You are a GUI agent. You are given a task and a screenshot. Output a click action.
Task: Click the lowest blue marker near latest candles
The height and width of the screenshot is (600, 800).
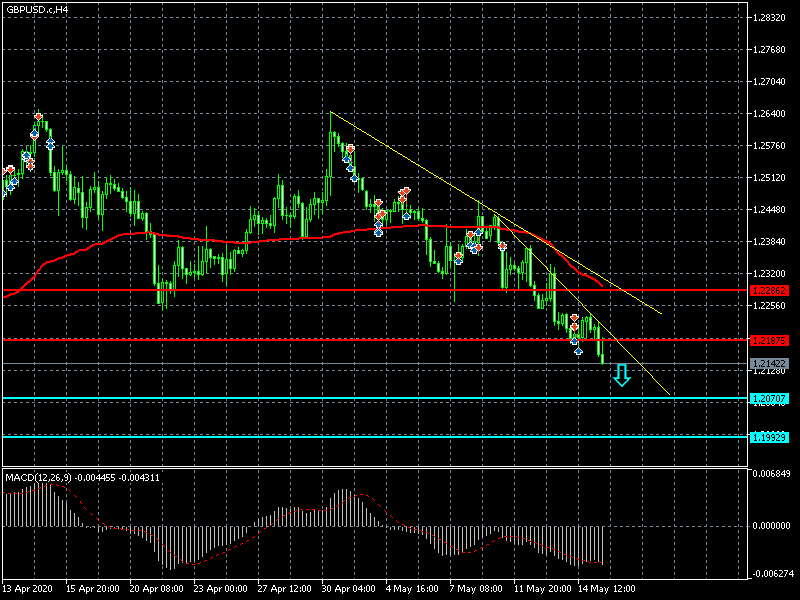[578, 351]
